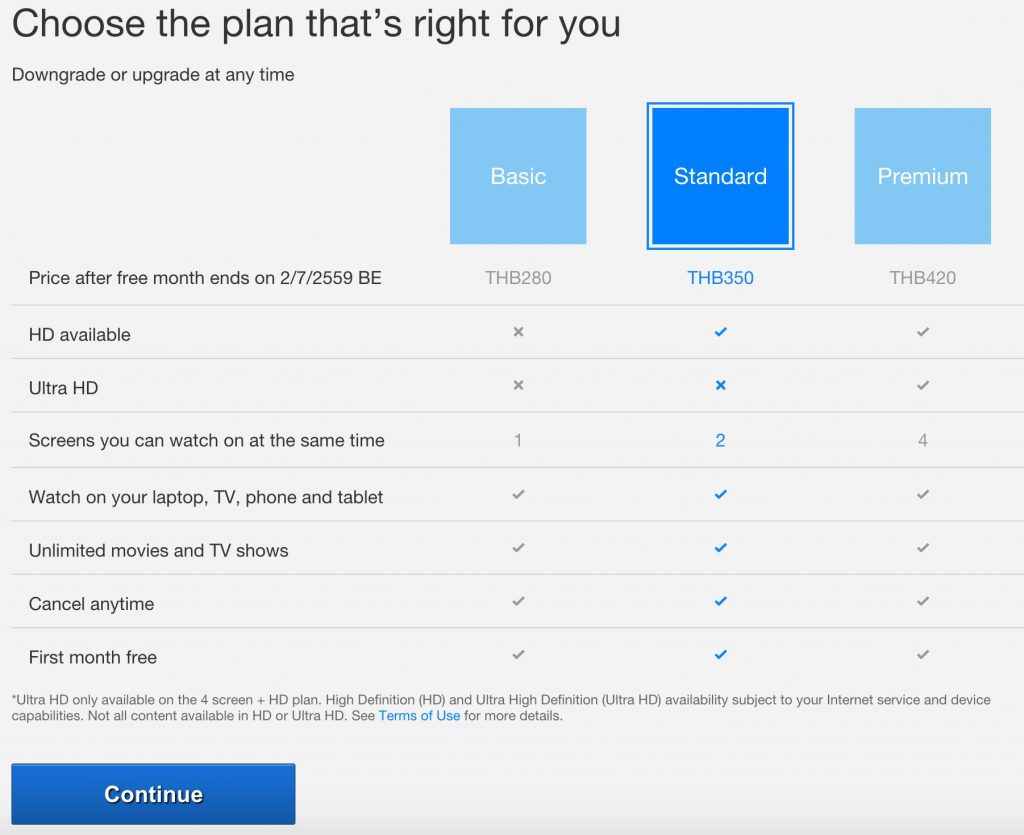
Task: Click the THB420 Premium price
Action: click(x=923, y=278)
